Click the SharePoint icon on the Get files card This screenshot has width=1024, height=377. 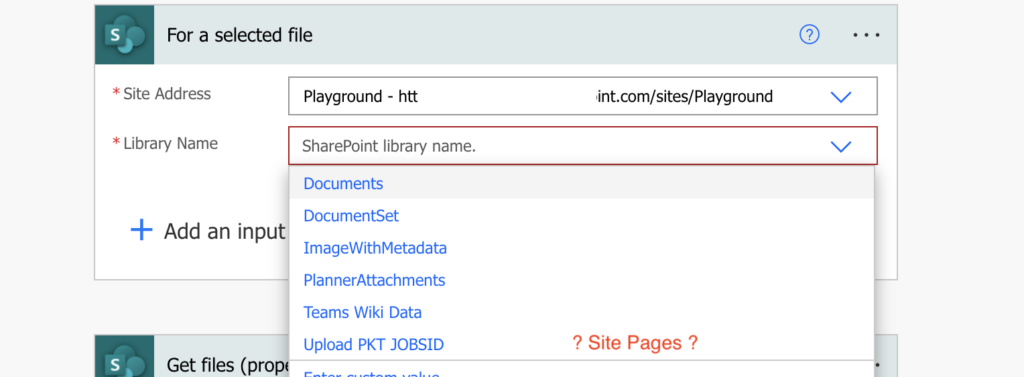coord(125,356)
